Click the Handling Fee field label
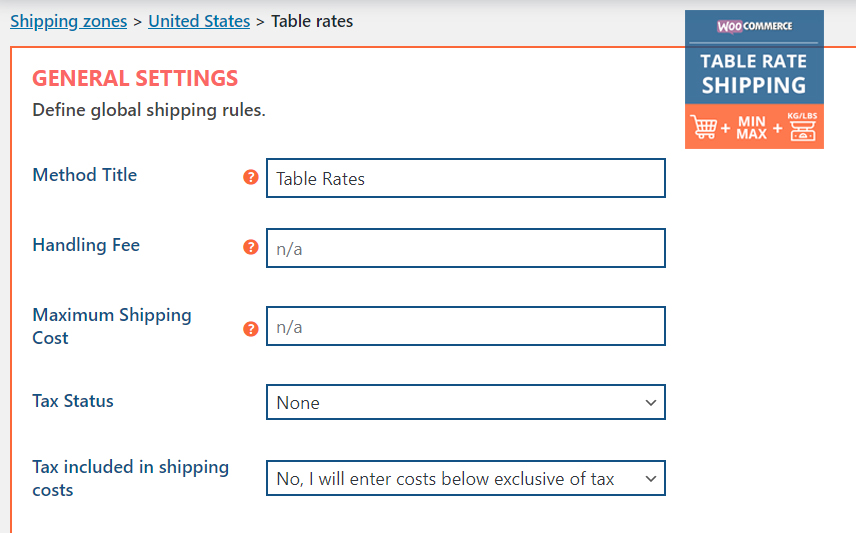The width and height of the screenshot is (856, 533). (x=86, y=245)
